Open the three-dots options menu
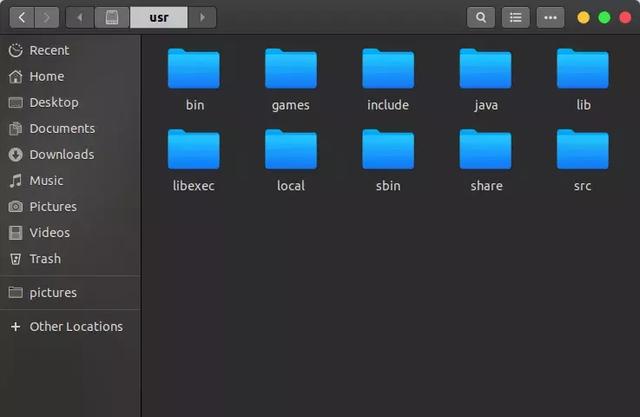The image size is (640, 417). click(550, 17)
